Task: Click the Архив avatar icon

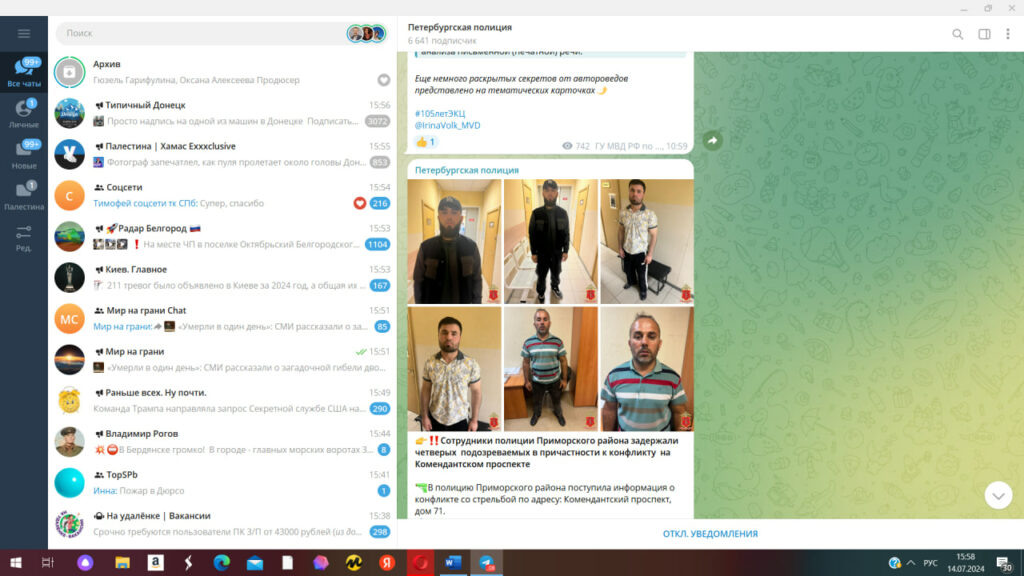Action: 69,72
